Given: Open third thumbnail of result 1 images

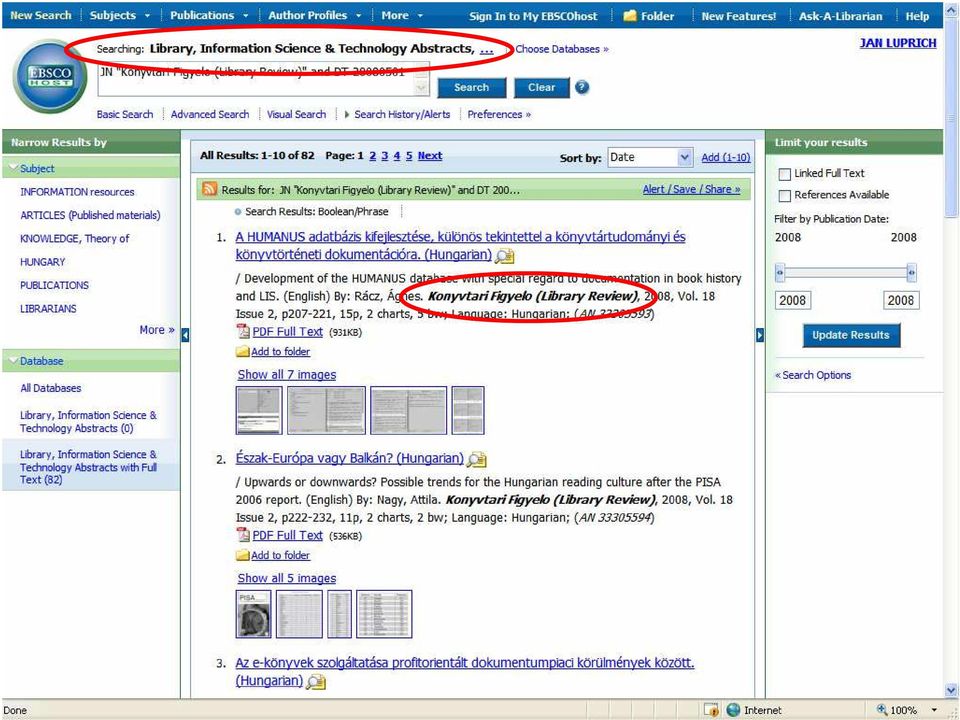Looking at the screenshot, I should (408, 410).
